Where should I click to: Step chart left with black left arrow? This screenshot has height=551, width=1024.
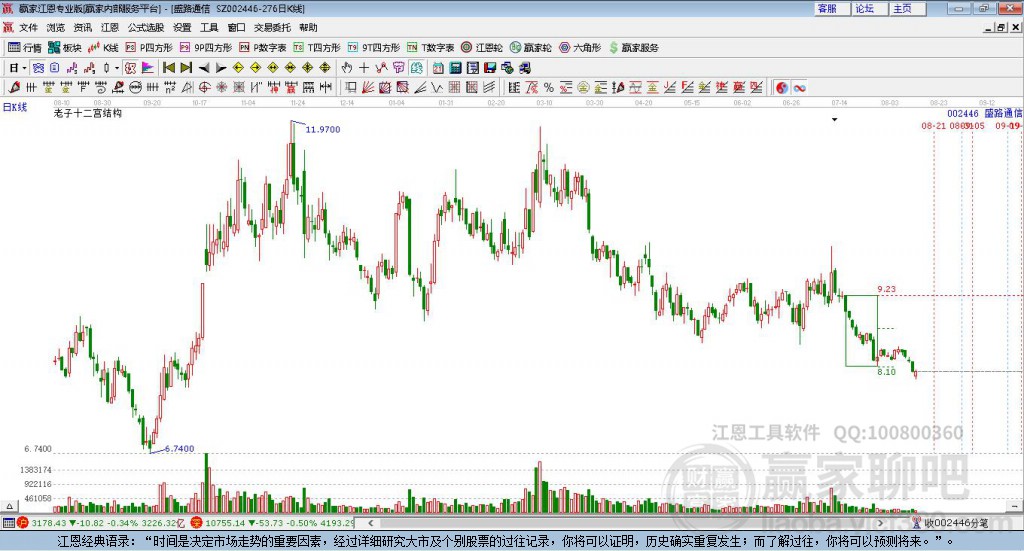pyautogui.click(x=204, y=68)
